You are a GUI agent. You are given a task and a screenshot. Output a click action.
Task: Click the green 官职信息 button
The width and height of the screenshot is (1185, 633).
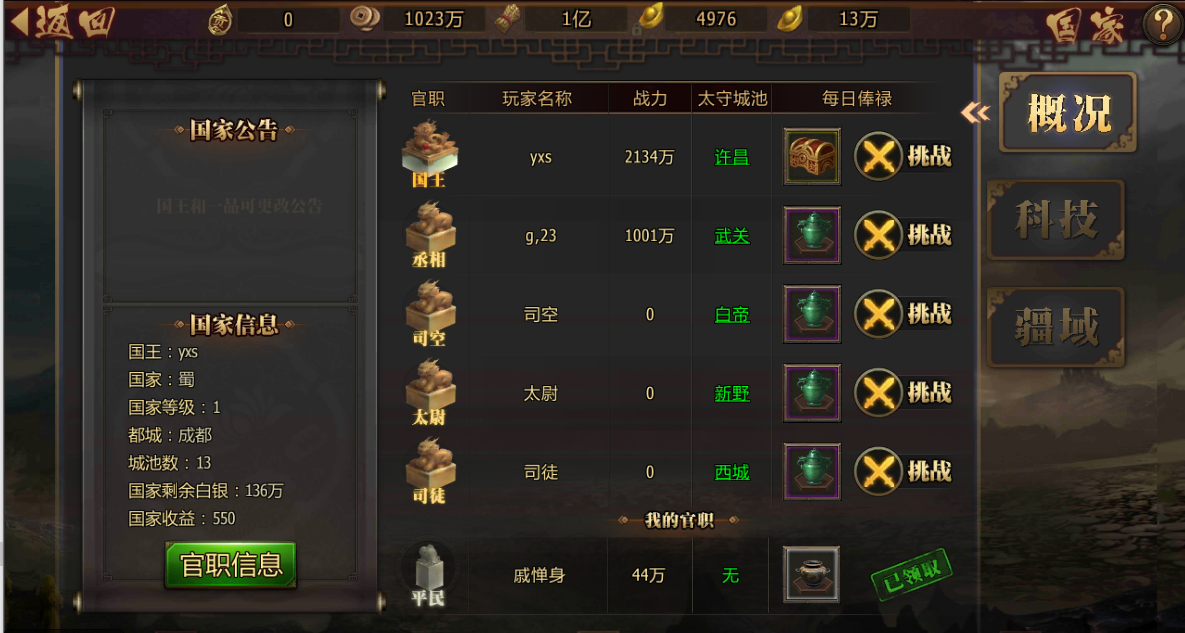[231, 565]
